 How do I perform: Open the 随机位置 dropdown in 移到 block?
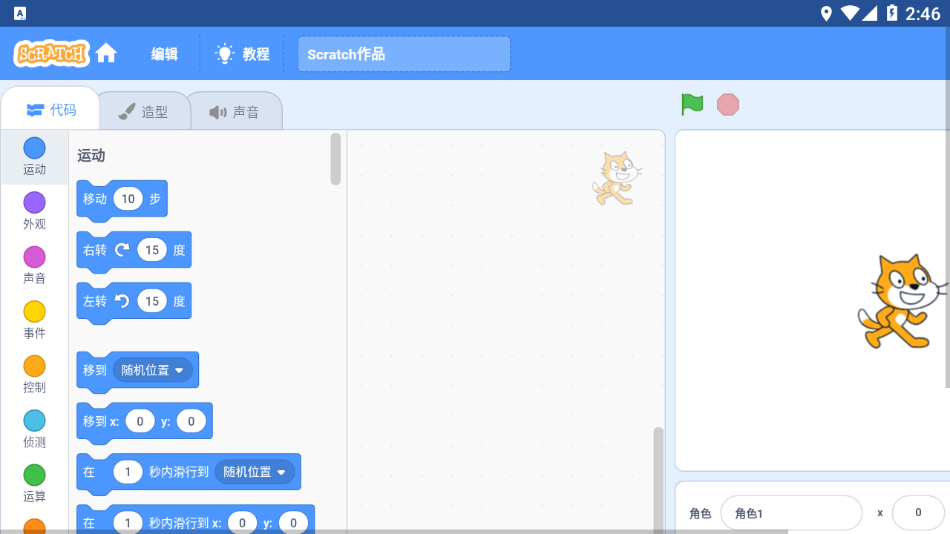pos(153,370)
